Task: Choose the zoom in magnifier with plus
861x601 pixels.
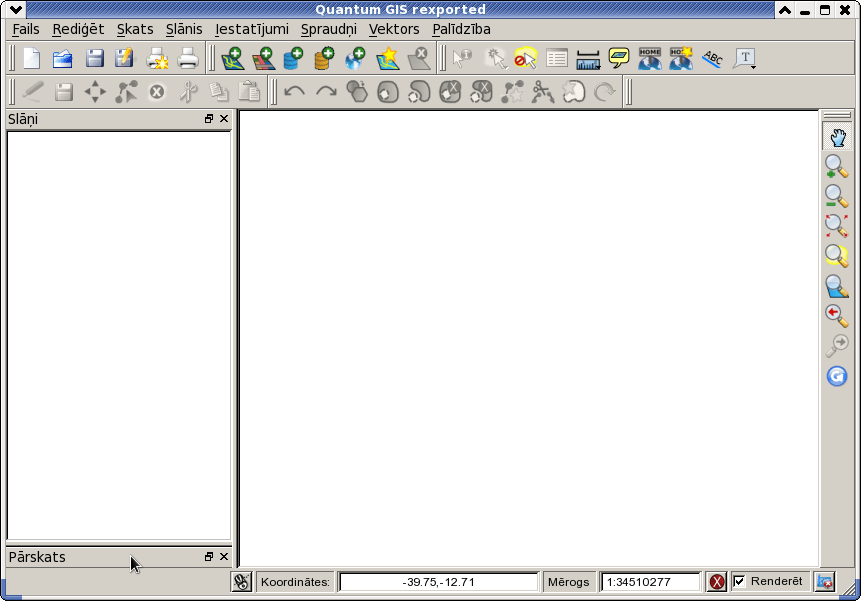Action: pyautogui.click(x=837, y=166)
